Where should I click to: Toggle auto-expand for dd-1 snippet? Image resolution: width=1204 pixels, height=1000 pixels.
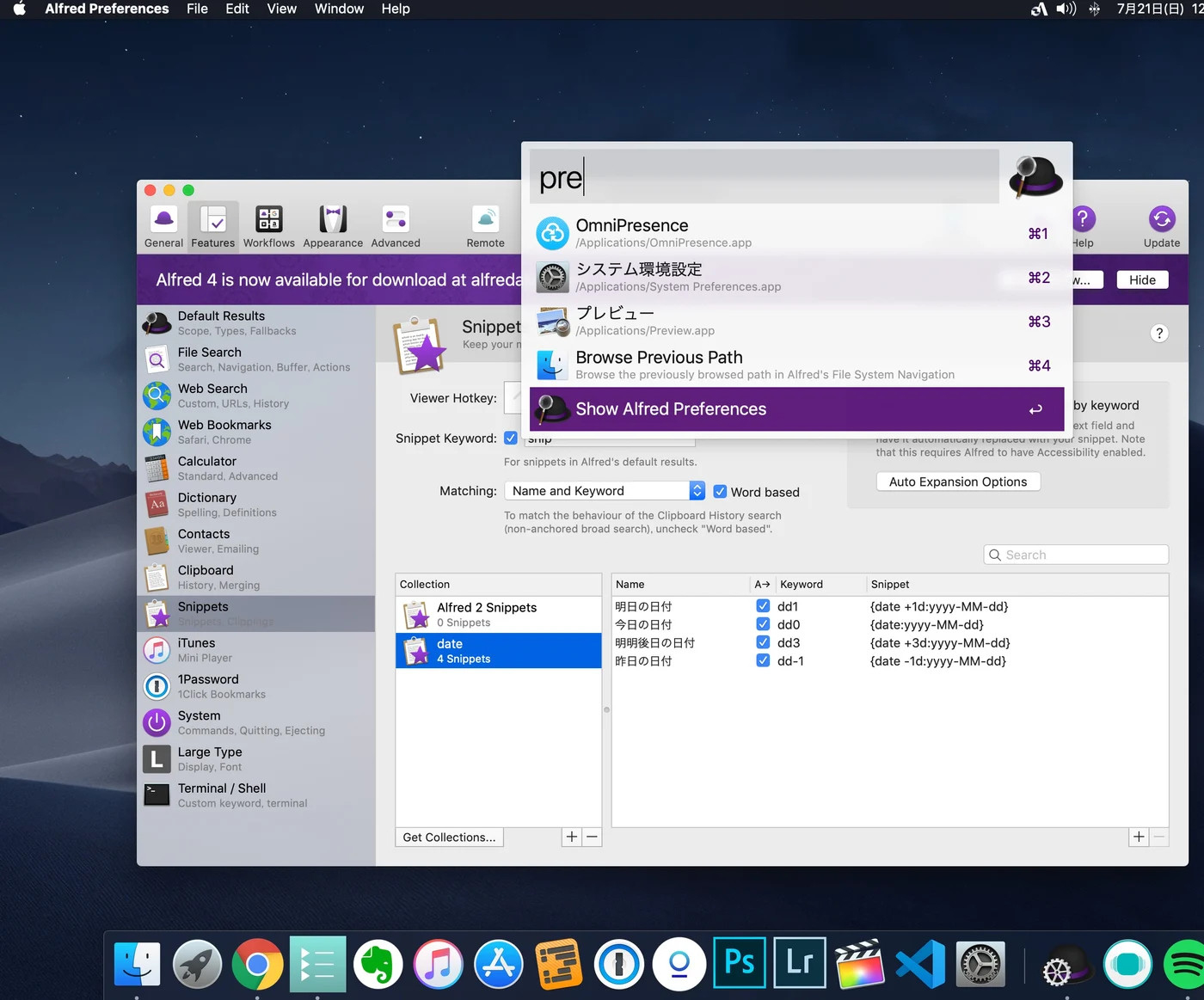tap(763, 660)
